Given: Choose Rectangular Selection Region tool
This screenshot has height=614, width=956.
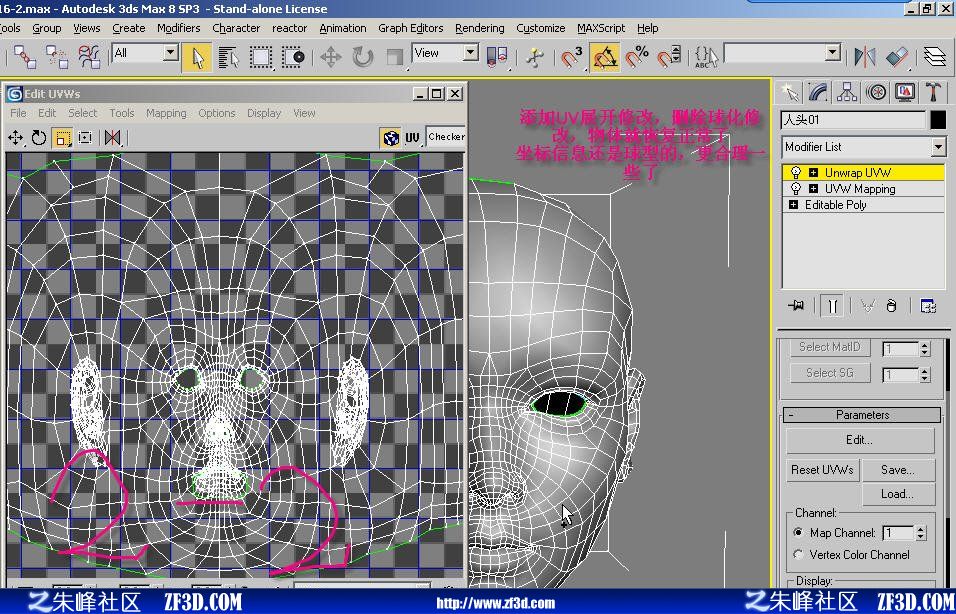Looking at the screenshot, I should click(x=261, y=58).
